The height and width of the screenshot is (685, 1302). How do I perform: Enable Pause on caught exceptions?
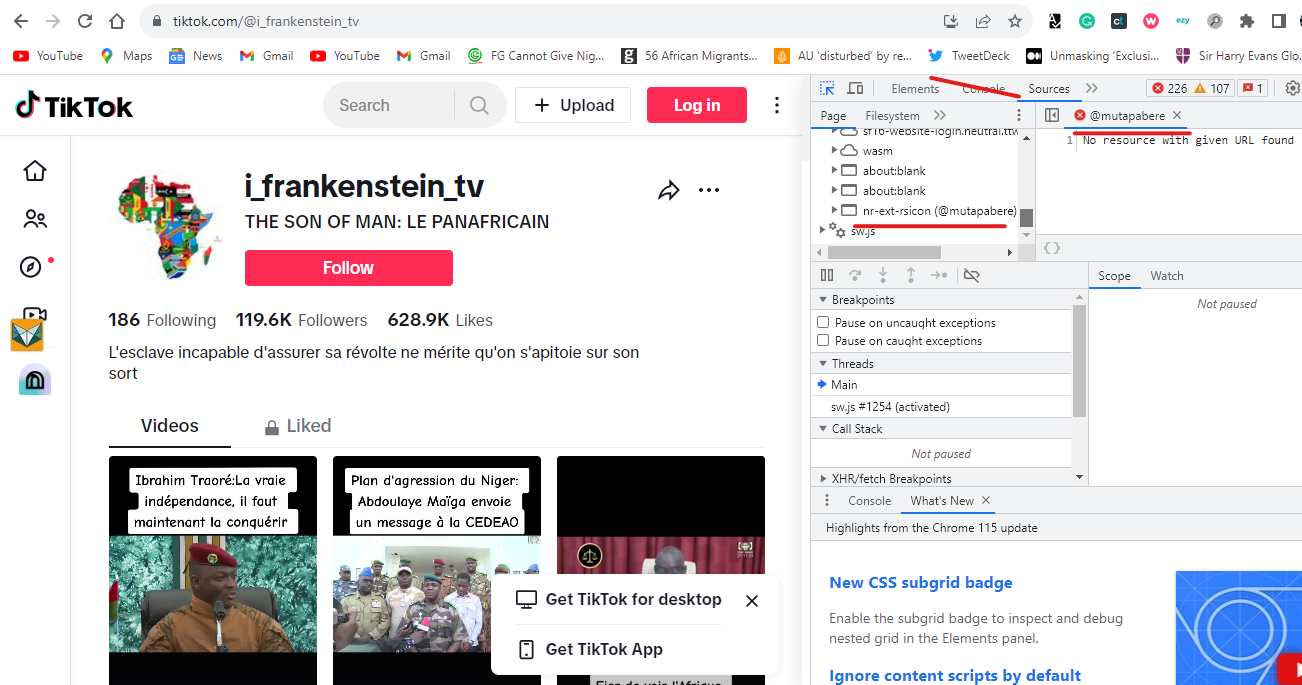coord(823,341)
